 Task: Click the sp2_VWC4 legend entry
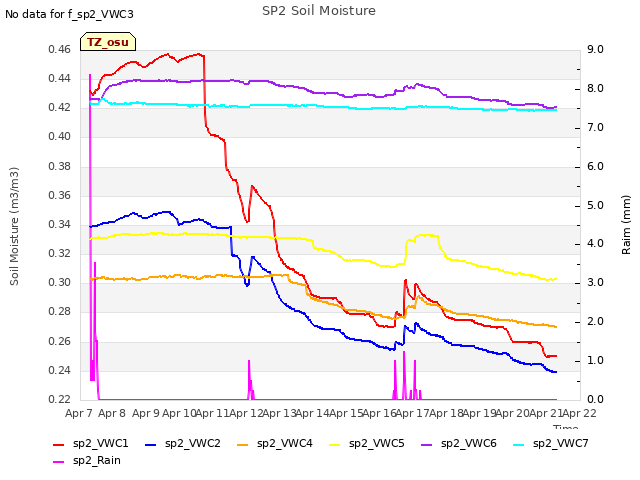click(275, 444)
